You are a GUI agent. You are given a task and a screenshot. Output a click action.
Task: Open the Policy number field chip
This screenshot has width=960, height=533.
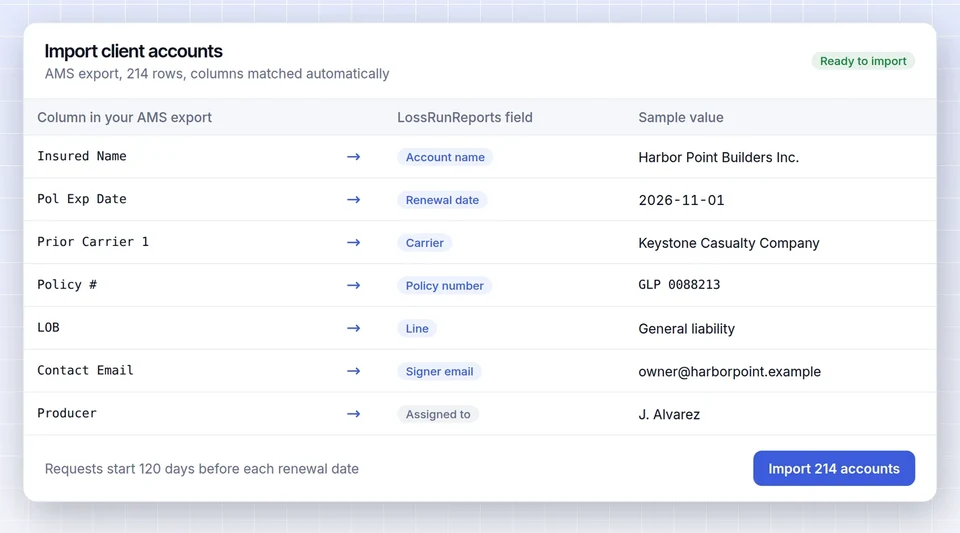click(444, 286)
